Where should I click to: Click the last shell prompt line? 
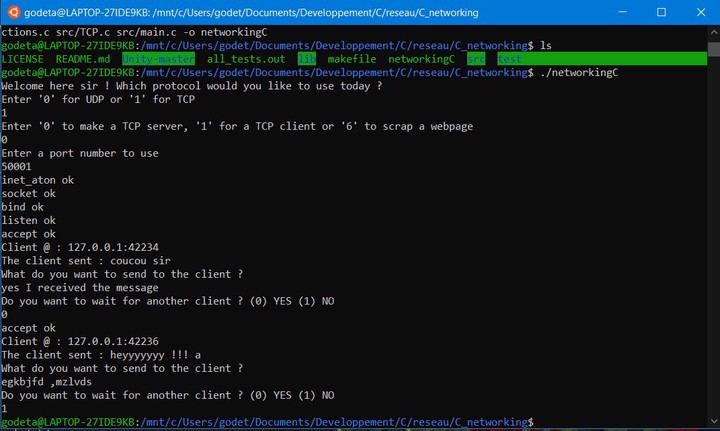click(x=267, y=422)
